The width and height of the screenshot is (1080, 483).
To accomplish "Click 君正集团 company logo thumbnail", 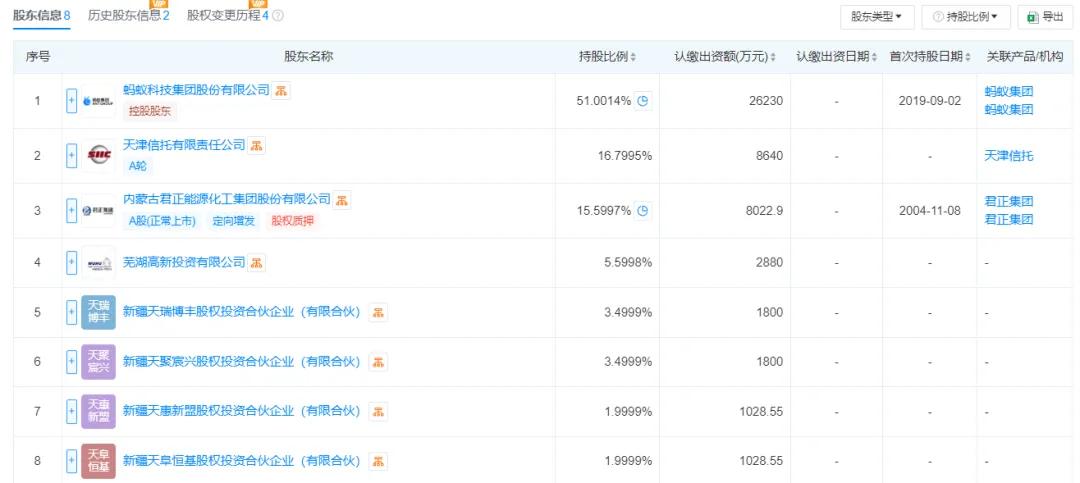I will pos(98,211).
